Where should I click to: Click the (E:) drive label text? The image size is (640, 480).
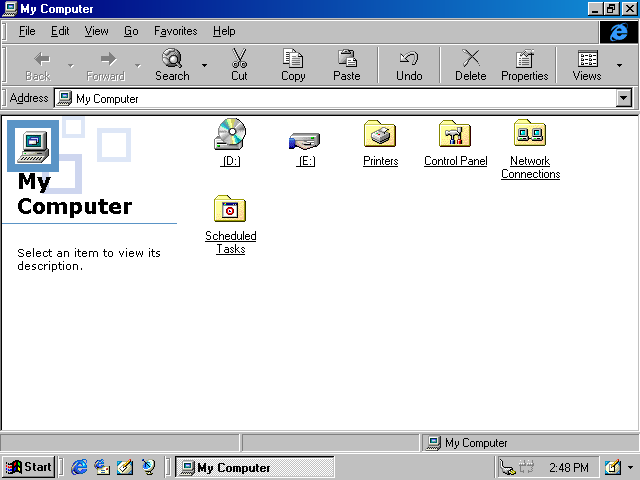(x=305, y=161)
